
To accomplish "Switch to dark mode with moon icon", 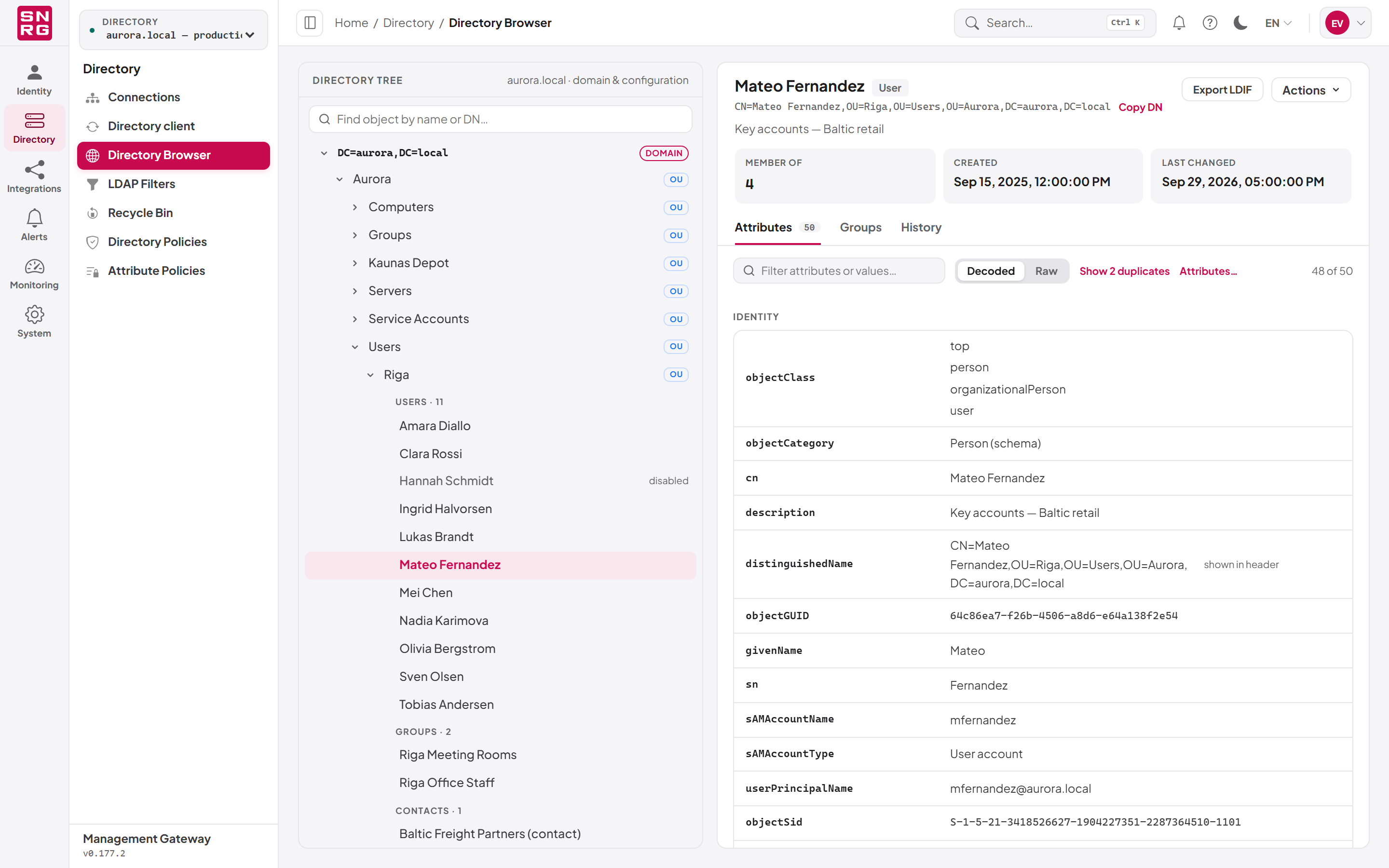I will [x=1240, y=23].
